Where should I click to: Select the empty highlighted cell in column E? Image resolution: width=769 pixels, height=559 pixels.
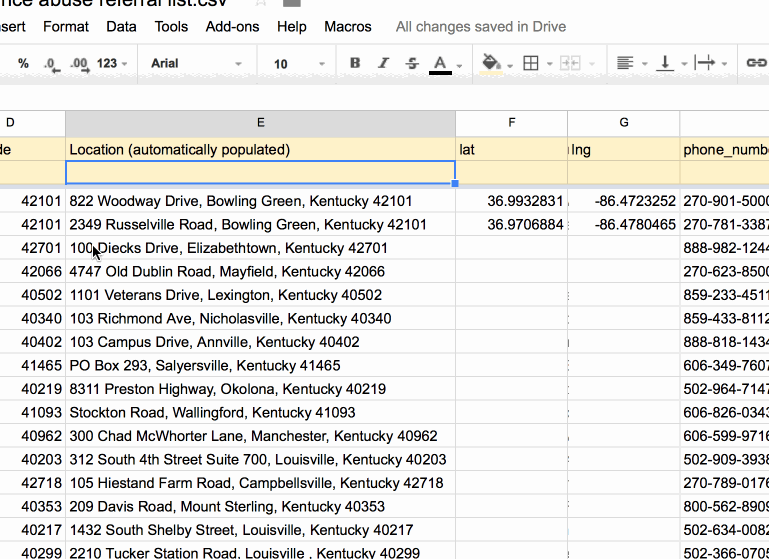click(260, 173)
